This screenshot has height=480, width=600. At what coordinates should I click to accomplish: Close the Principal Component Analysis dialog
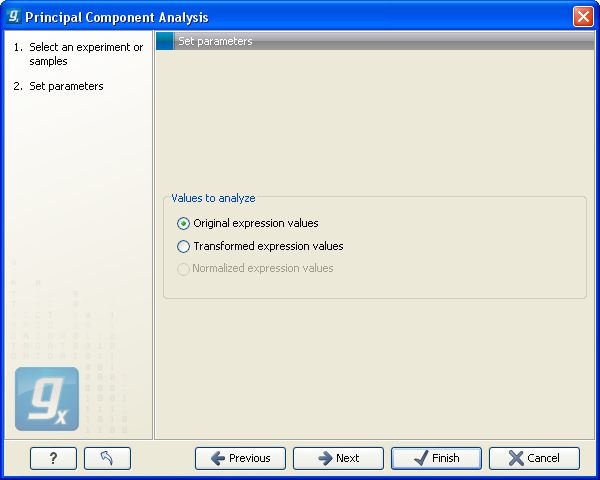[x=583, y=16]
